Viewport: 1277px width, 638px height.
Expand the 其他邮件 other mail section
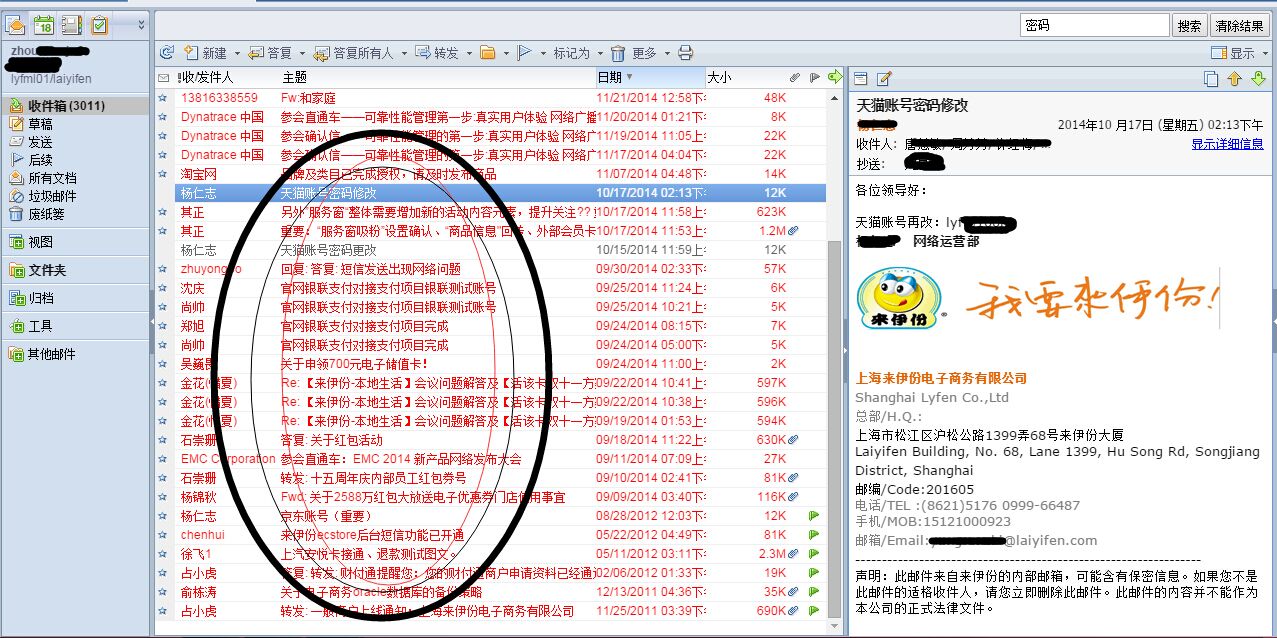(76, 354)
